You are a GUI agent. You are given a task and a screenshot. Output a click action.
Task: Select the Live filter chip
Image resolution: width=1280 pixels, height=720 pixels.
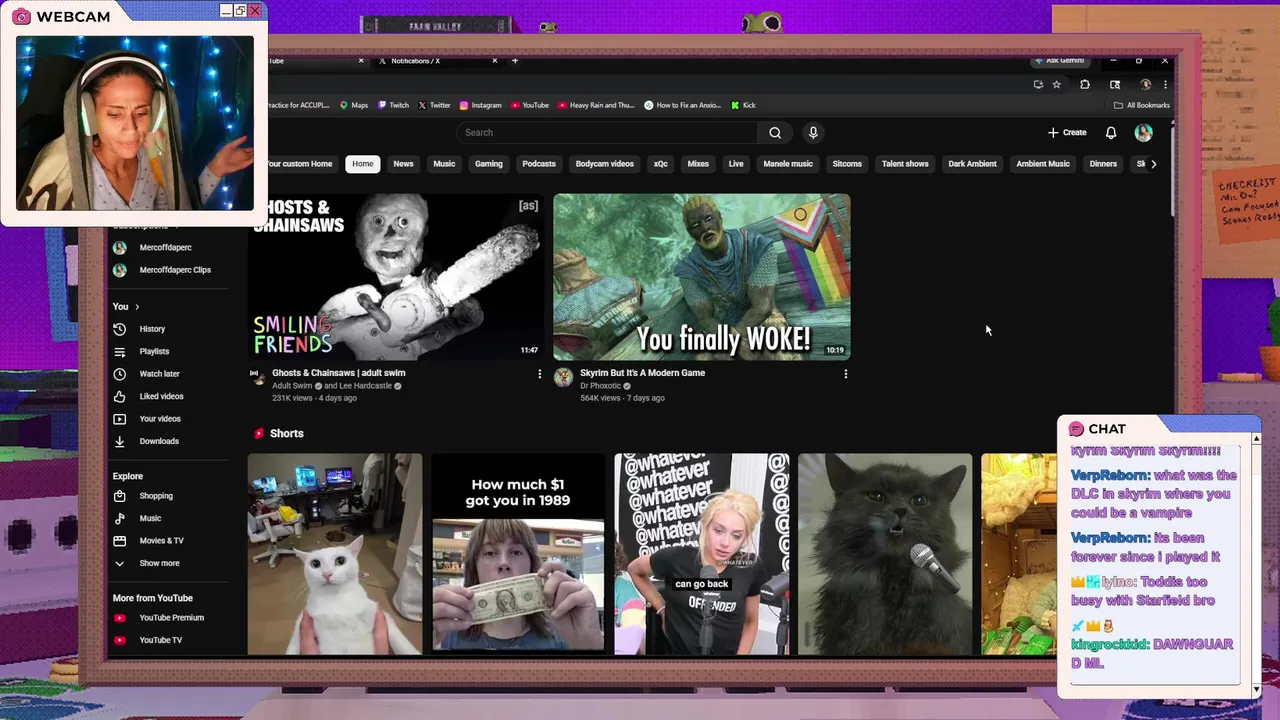[x=736, y=164]
